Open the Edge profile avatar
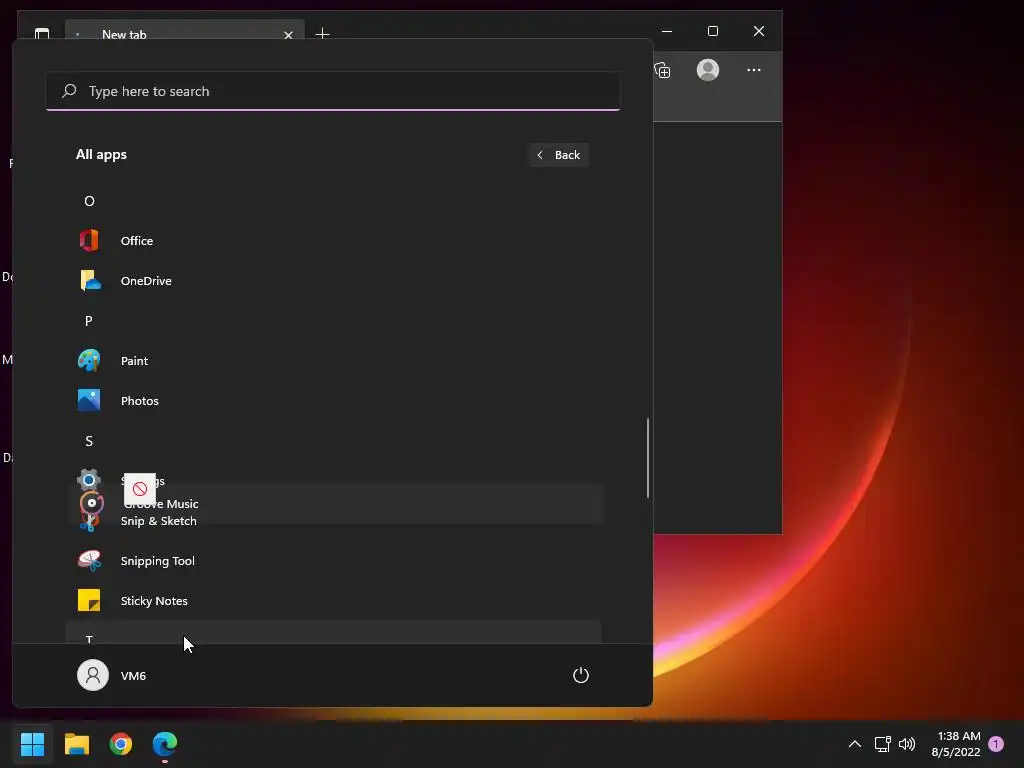The width and height of the screenshot is (1024, 768). [708, 70]
